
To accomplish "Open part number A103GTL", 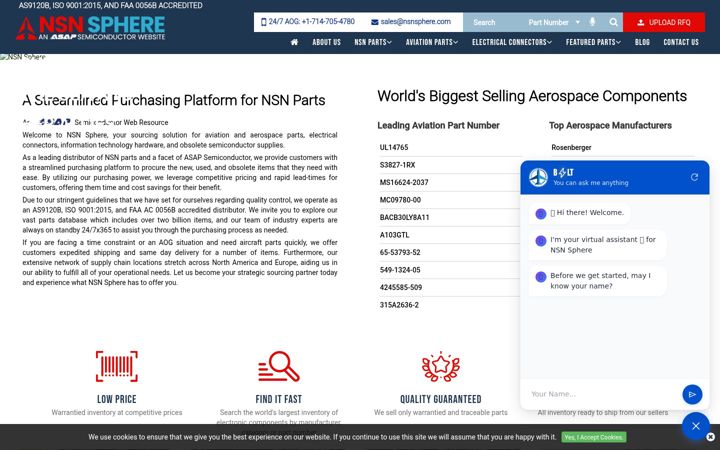I will pyautogui.click(x=394, y=235).
